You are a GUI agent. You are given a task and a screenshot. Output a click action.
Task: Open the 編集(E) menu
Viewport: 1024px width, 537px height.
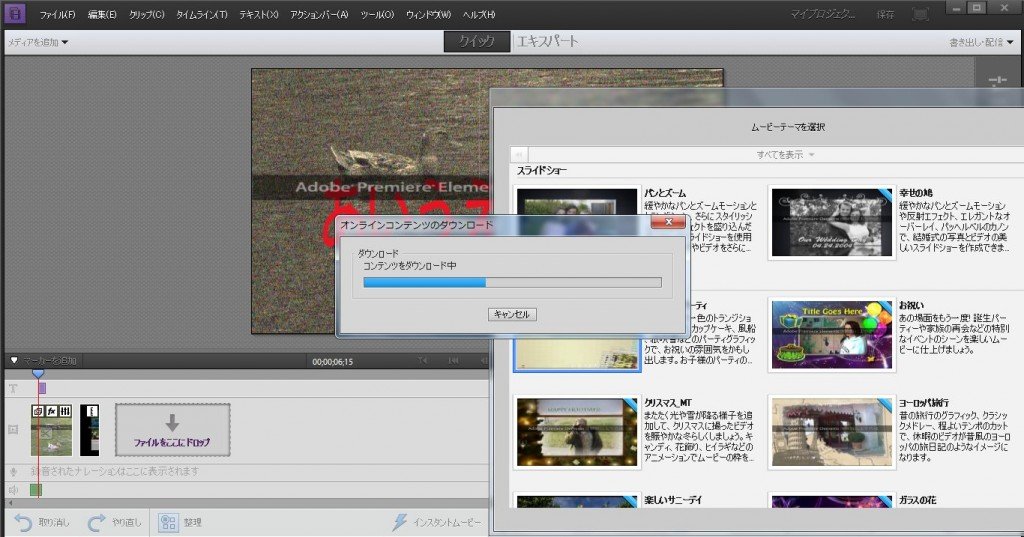pos(102,14)
